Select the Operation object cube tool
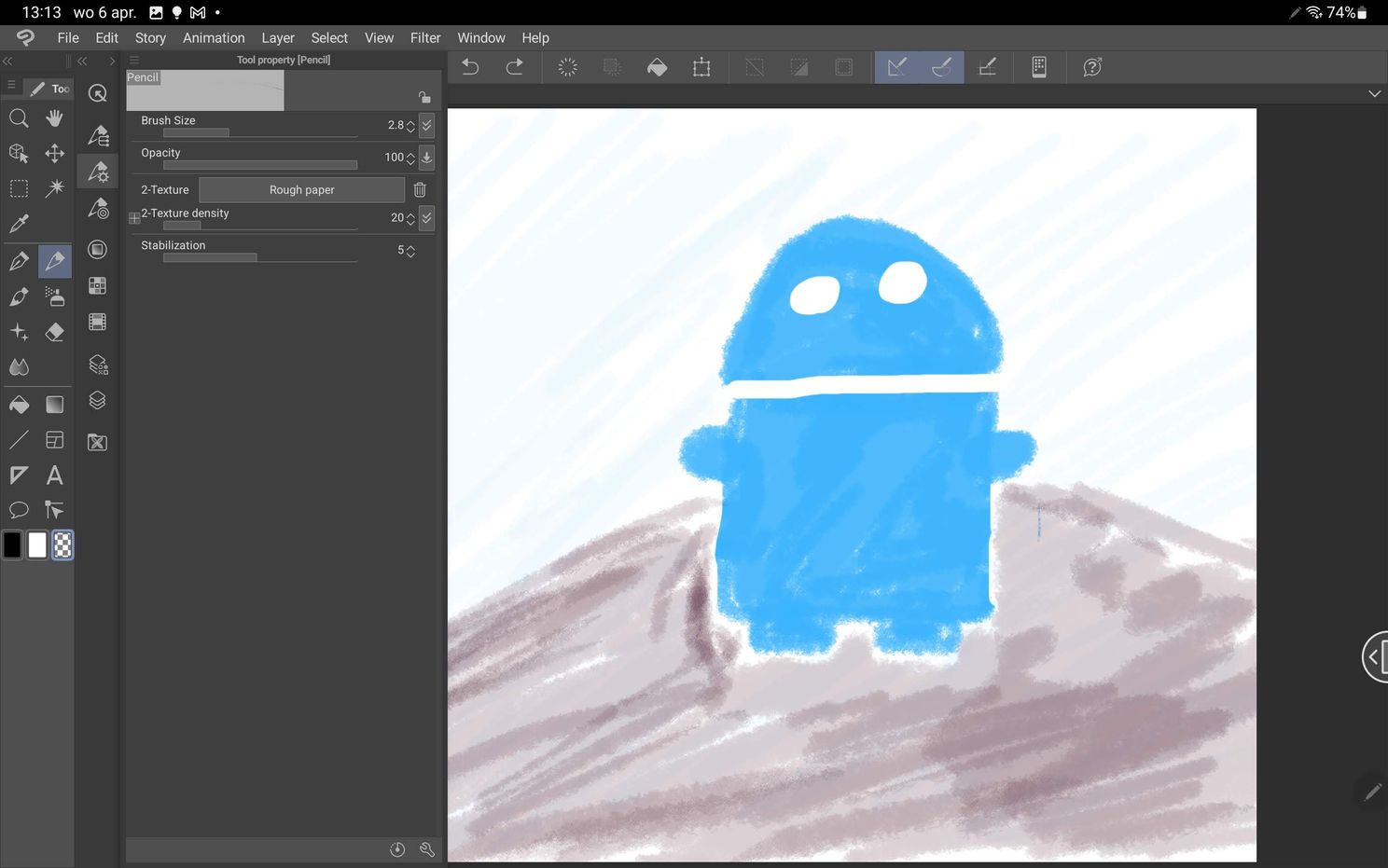1388x868 pixels. 19,154
